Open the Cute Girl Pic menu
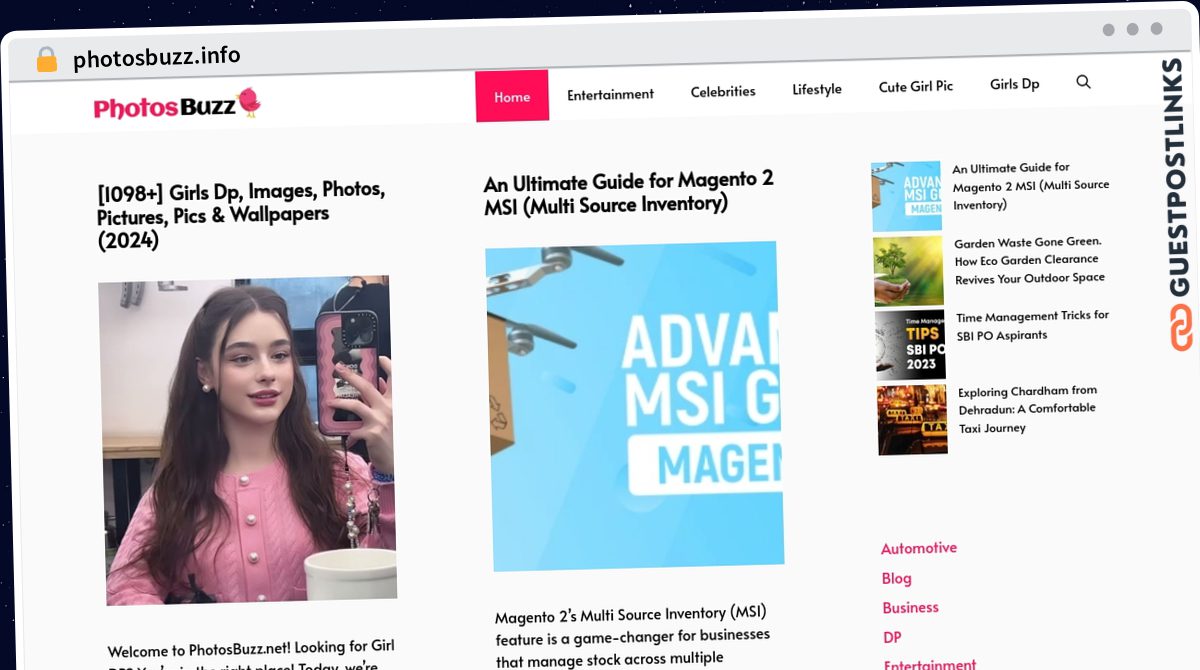 [916, 86]
